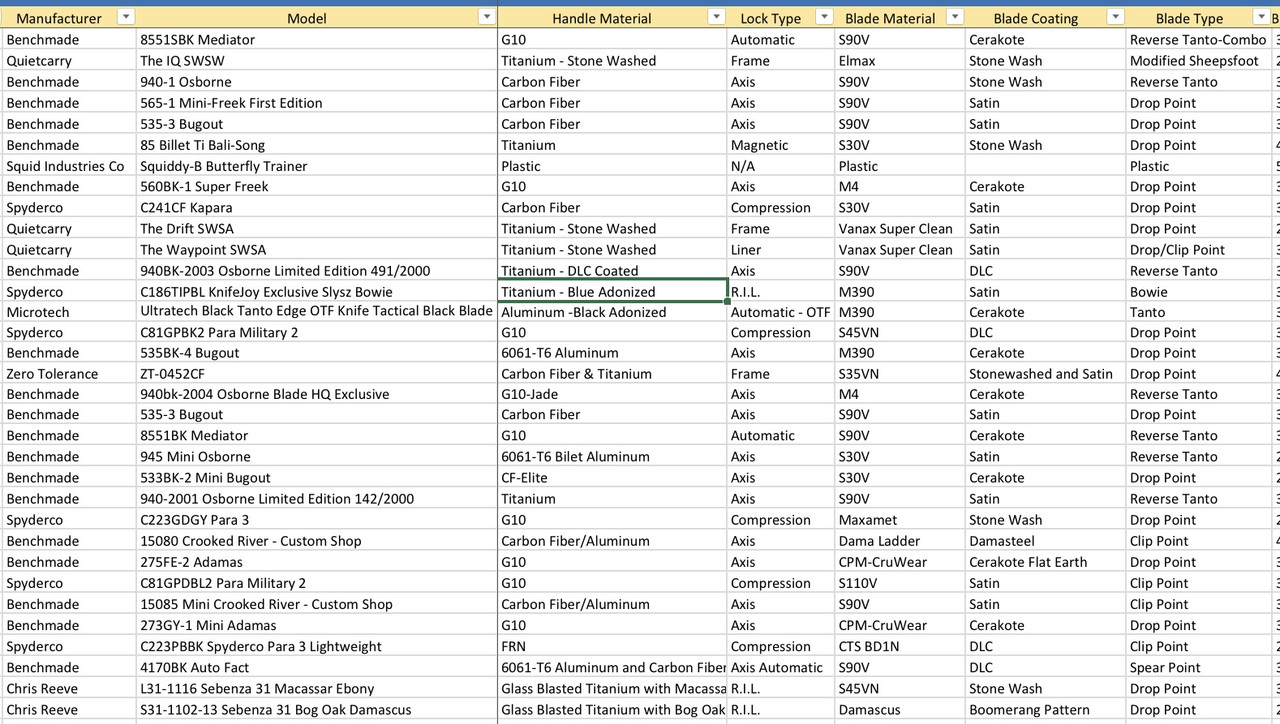Select cell 'Zero Tolerance'
Viewport: 1280px width, 724px height.
[69, 374]
